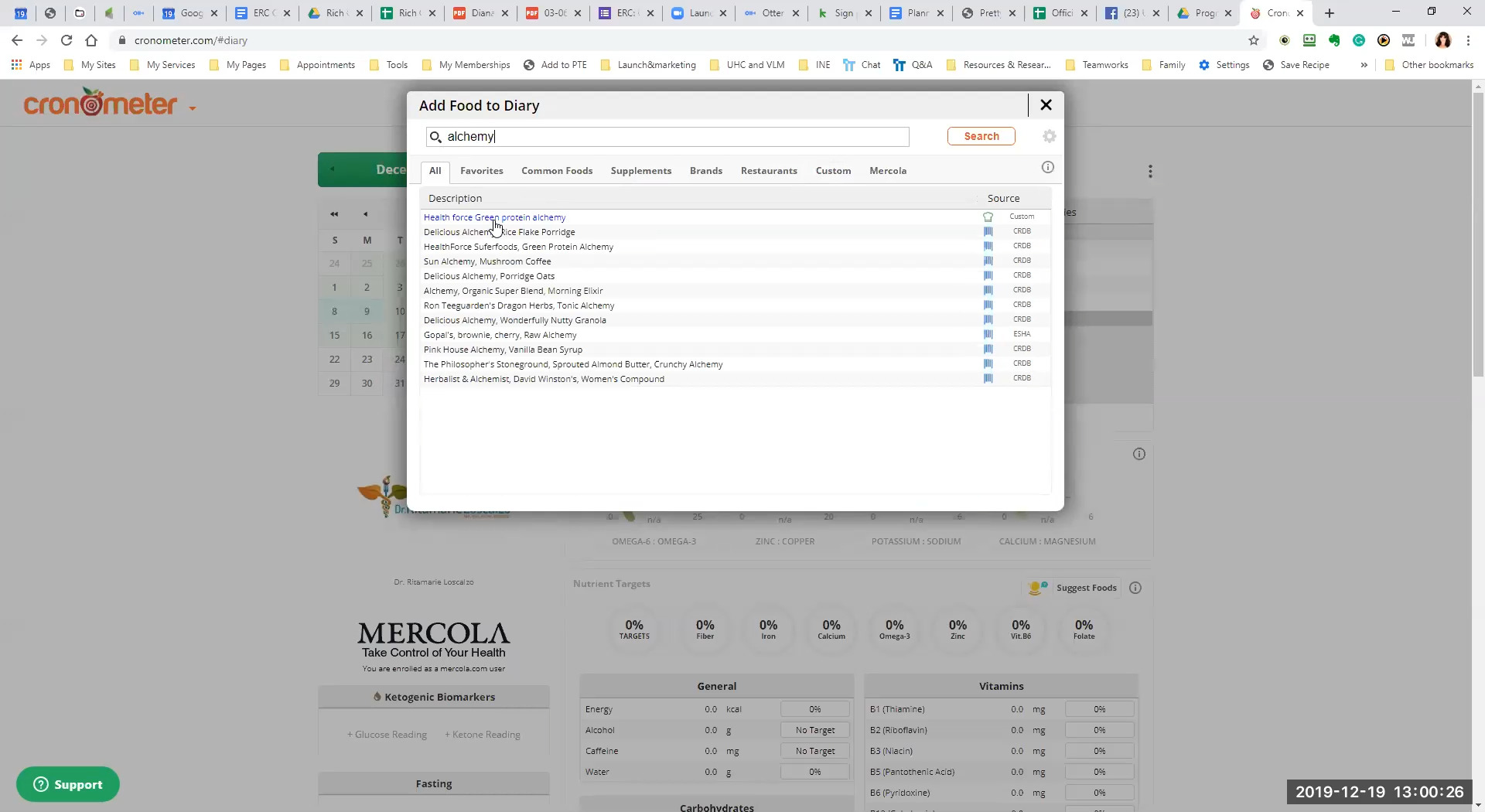Expand the Cronometer logo dropdown arrow
The height and width of the screenshot is (812, 1485).
(x=193, y=108)
